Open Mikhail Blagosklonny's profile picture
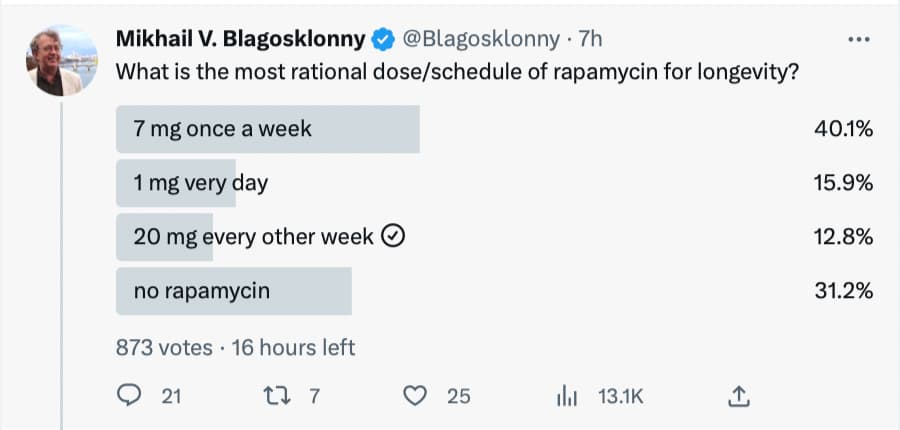This screenshot has height=430, width=900. pos(62,61)
